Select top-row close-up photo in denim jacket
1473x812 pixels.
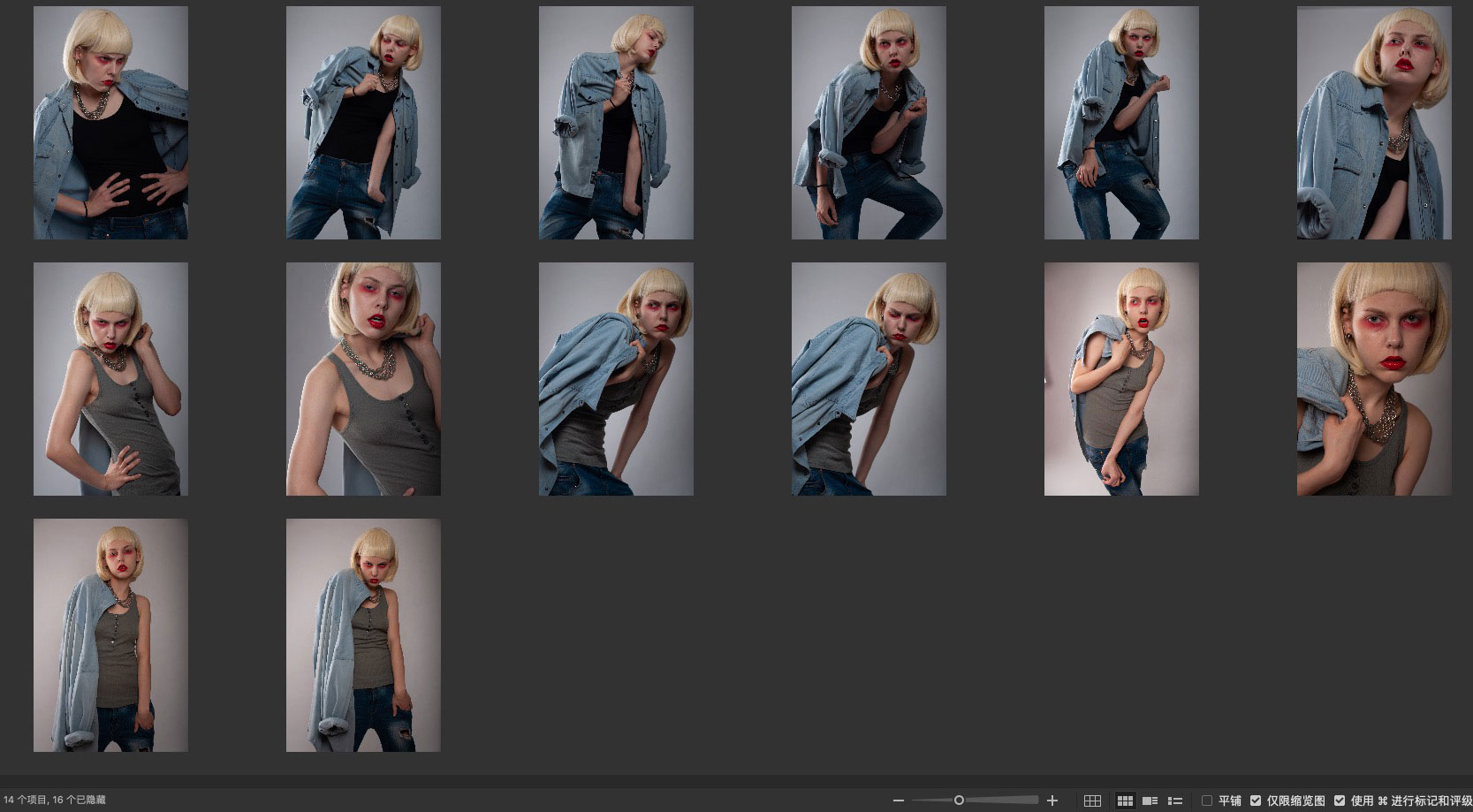click(1373, 123)
